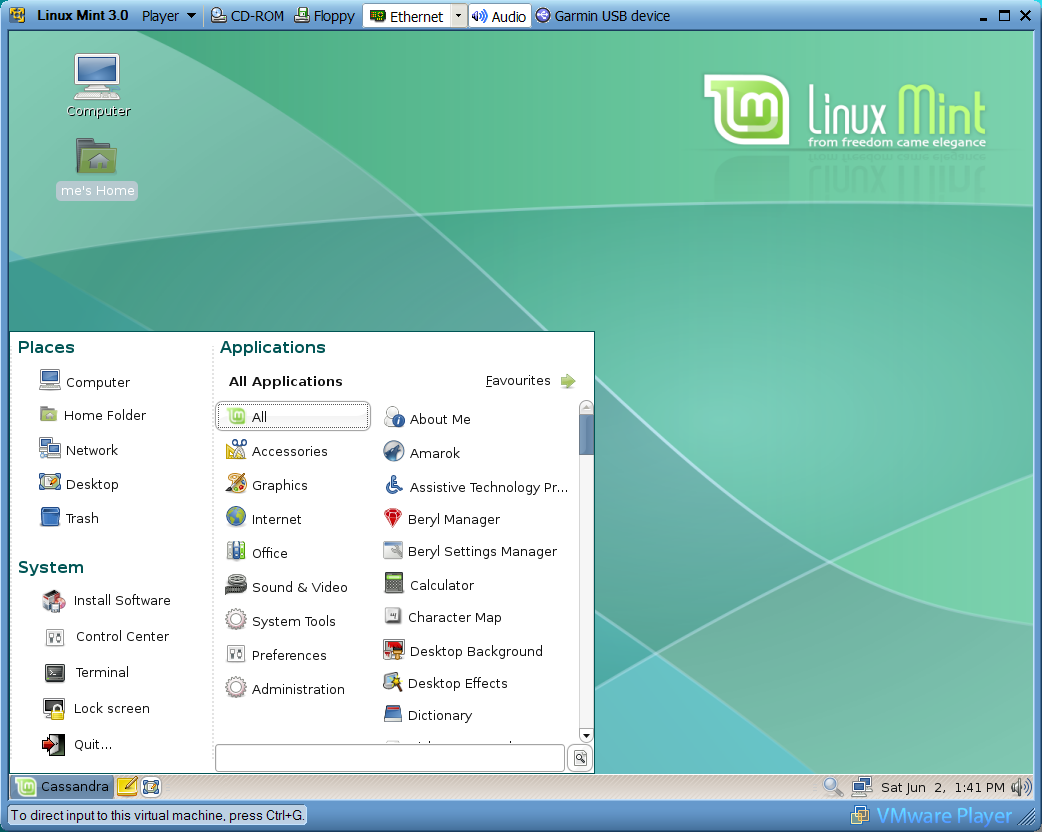Toggle the Floppy device
This screenshot has width=1042, height=832.
click(325, 15)
